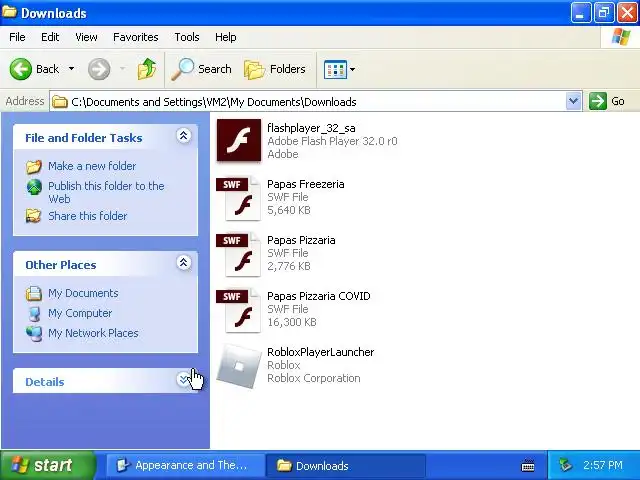Open the Address bar dropdown list
The width and height of the screenshot is (640, 480).
point(573,101)
